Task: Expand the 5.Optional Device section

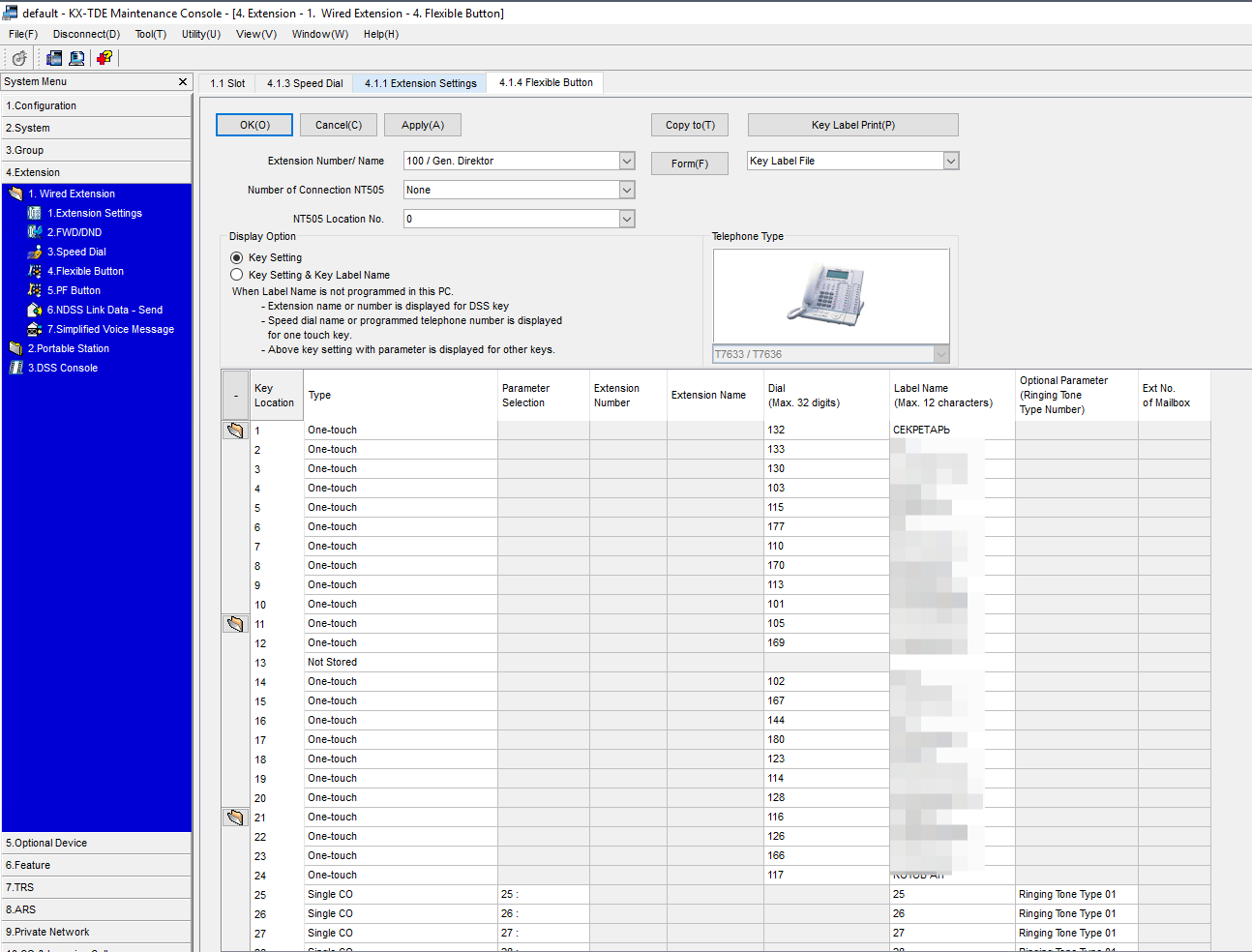Action: pyautogui.click(x=96, y=843)
